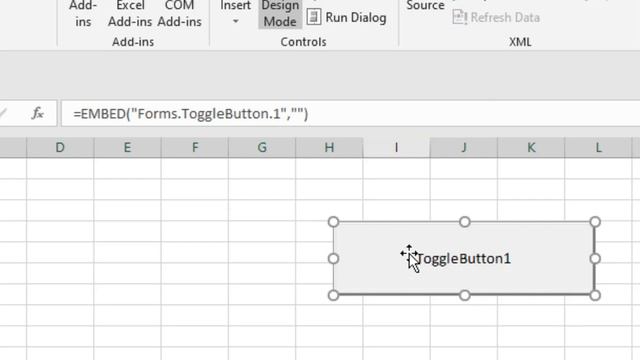Click the Run Dialog label
640x360 pixels.
coord(356,18)
